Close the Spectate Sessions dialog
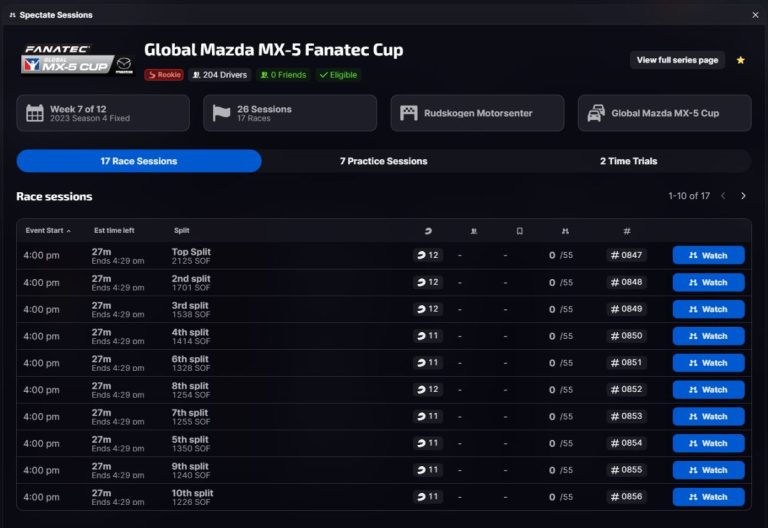This screenshot has height=528, width=768. coord(755,15)
